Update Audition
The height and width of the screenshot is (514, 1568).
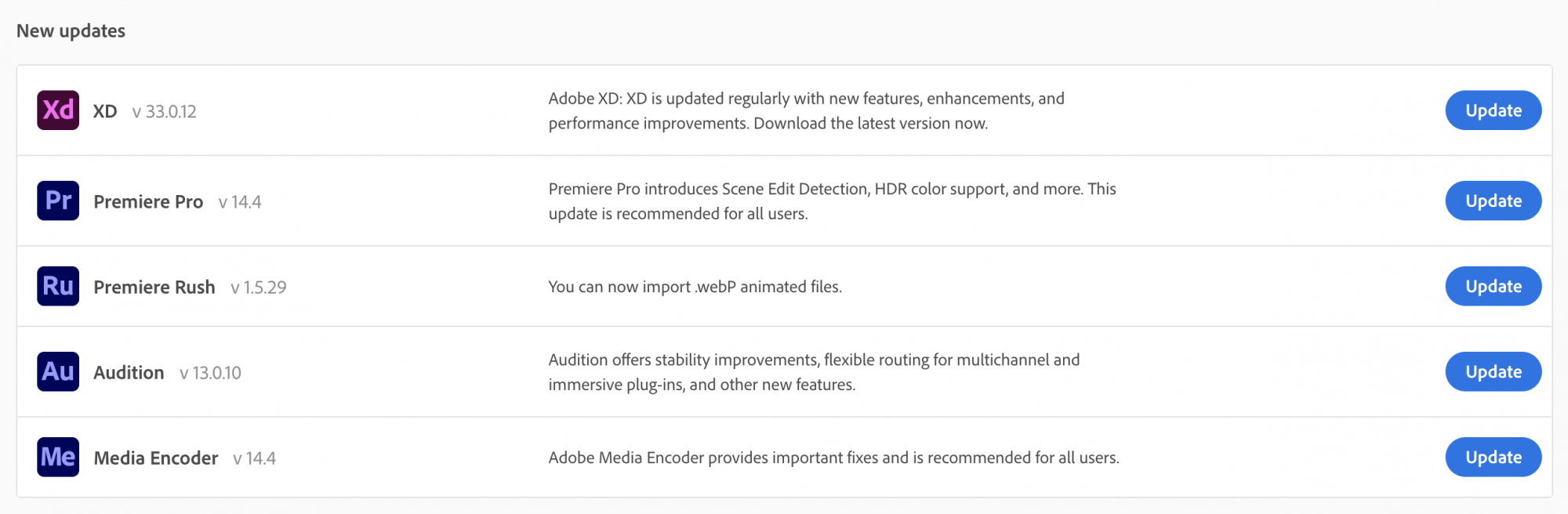click(1493, 371)
